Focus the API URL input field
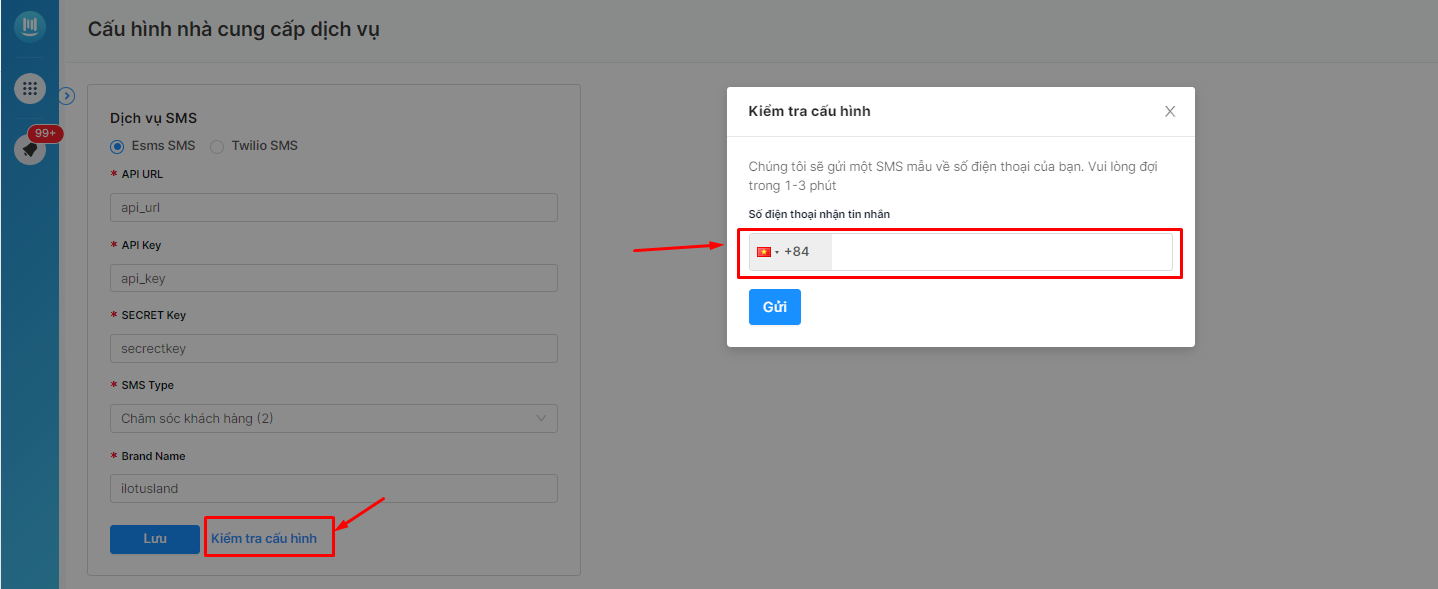 tap(334, 208)
